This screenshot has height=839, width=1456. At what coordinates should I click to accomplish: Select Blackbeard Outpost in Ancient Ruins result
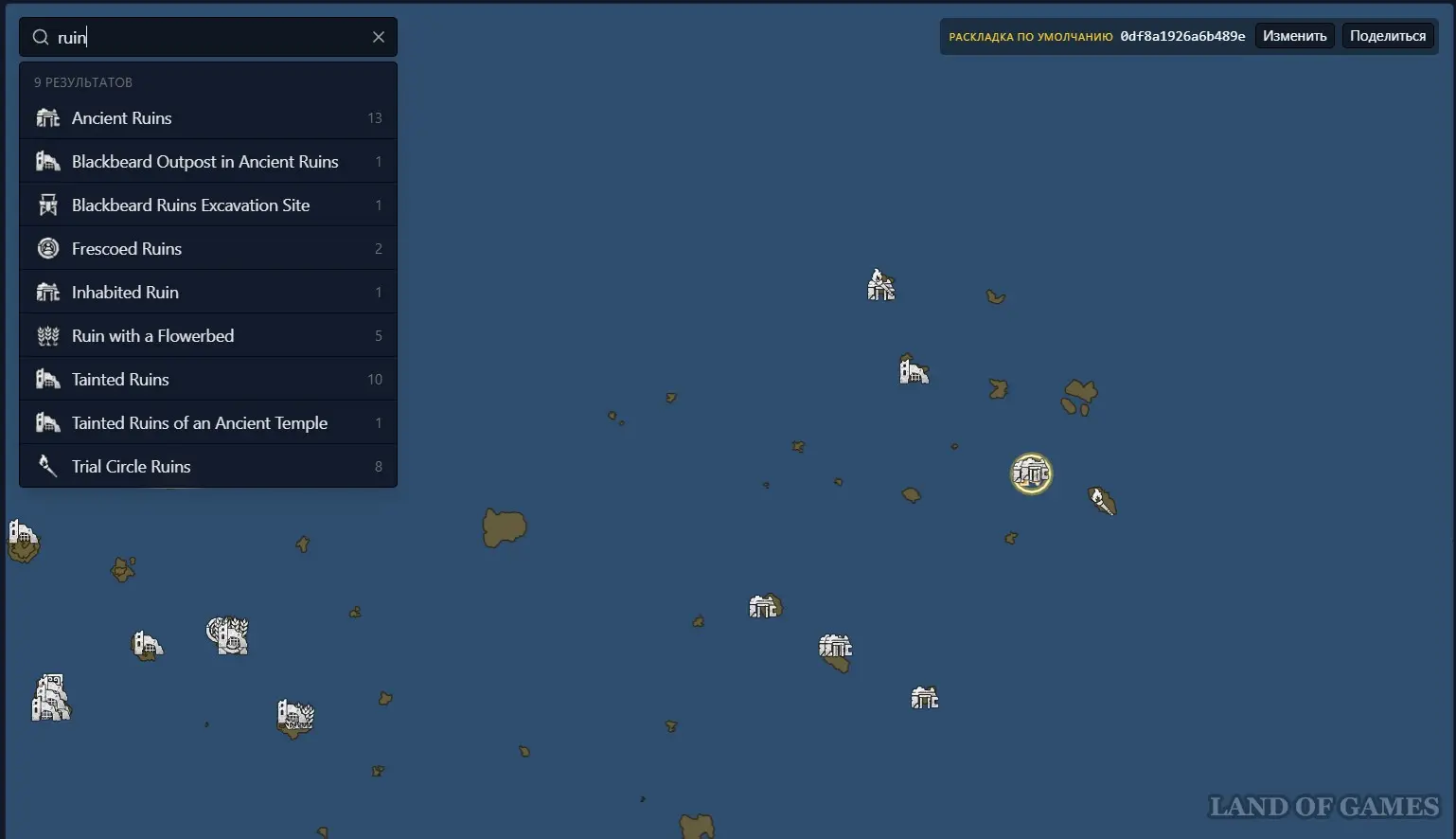pos(207,162)
